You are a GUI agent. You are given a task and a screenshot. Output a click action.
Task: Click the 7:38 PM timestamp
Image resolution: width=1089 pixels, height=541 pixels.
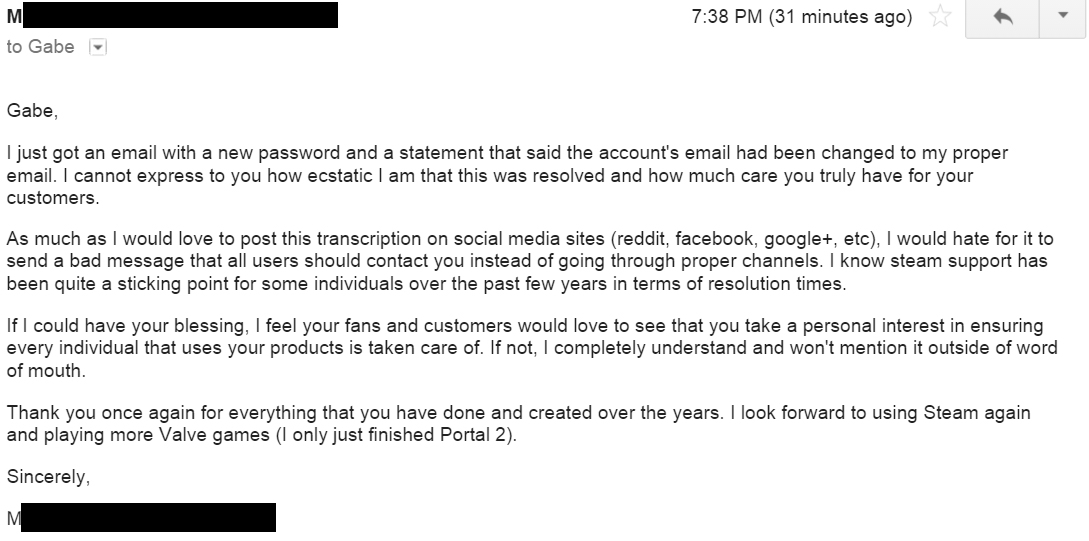pyautogui.click(x=802, y=17)
